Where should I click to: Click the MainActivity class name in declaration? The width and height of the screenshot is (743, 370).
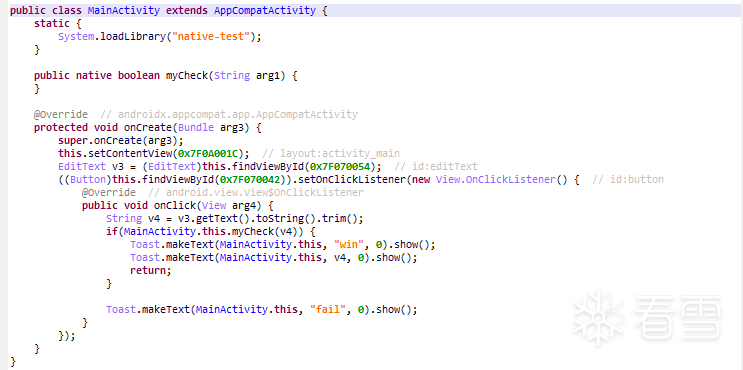tap(124, 10)
